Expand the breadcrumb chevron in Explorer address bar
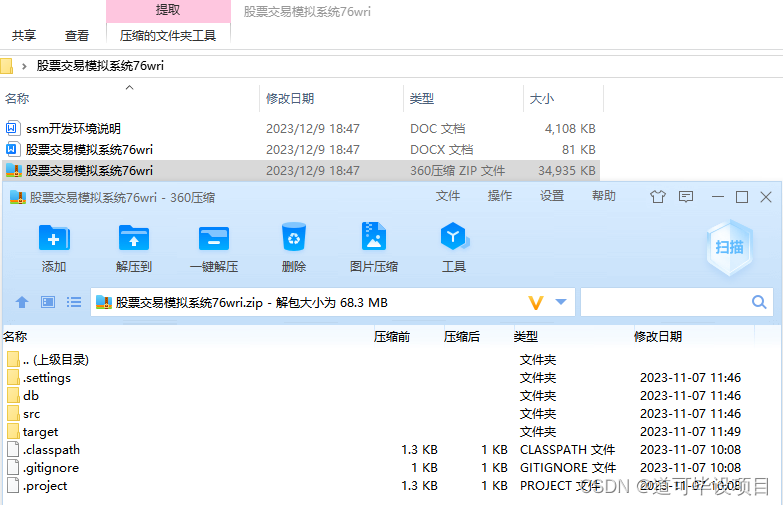The width and height of the screenshot is (783, 505). (x=24, y=66)
